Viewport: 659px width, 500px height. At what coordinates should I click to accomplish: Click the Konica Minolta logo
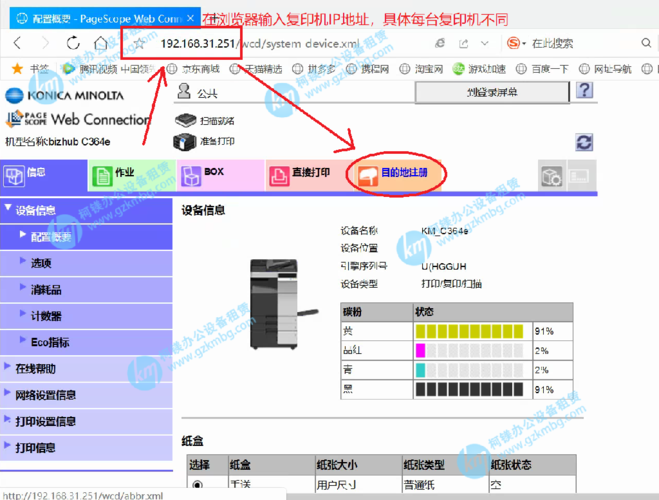[x=64, y=95]
